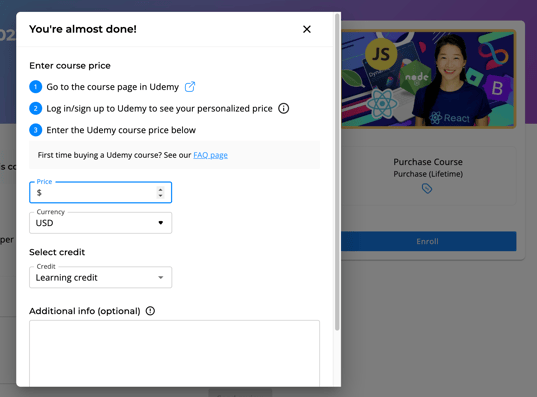Click the "Purchase (Lifetime)" label

point(428,174)
